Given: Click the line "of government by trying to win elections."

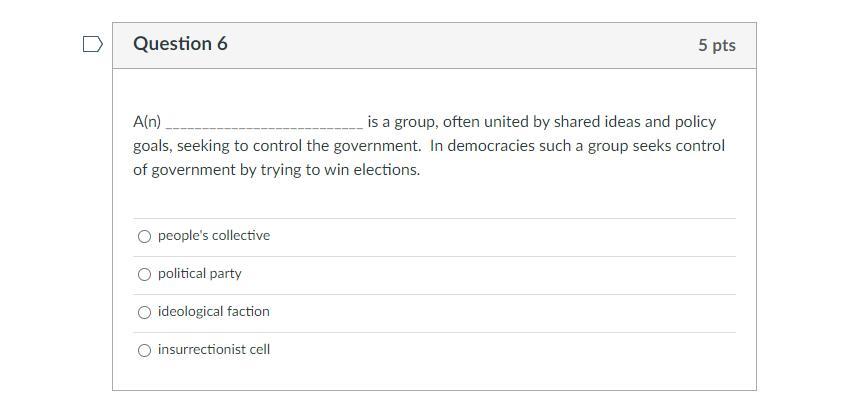Looking at the screenshot, I should [x=276, y=170].
